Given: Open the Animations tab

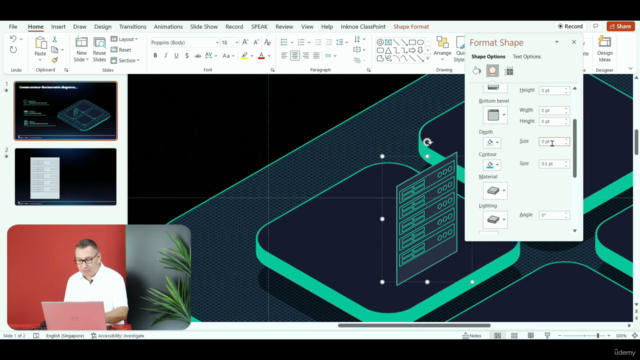Looking at the screenshot, I should (x=168, y=27).
